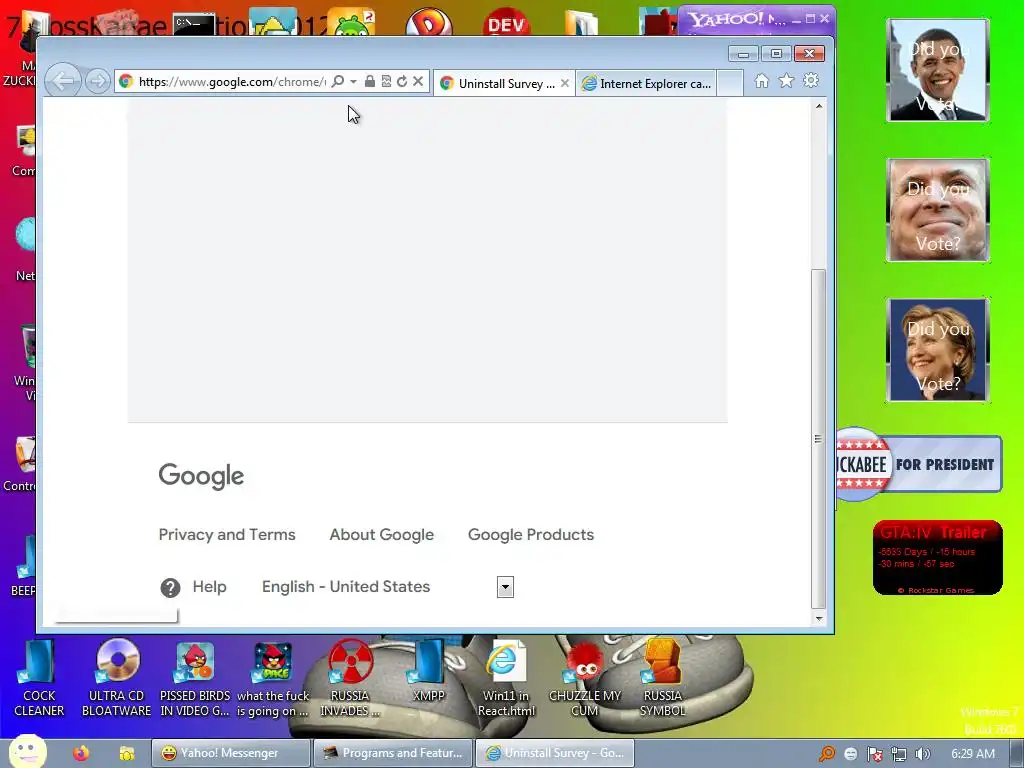1024x768 pixels.
Task: Open the RUSSIA SYMBOL desktop icon
Action: coord(662,678)
